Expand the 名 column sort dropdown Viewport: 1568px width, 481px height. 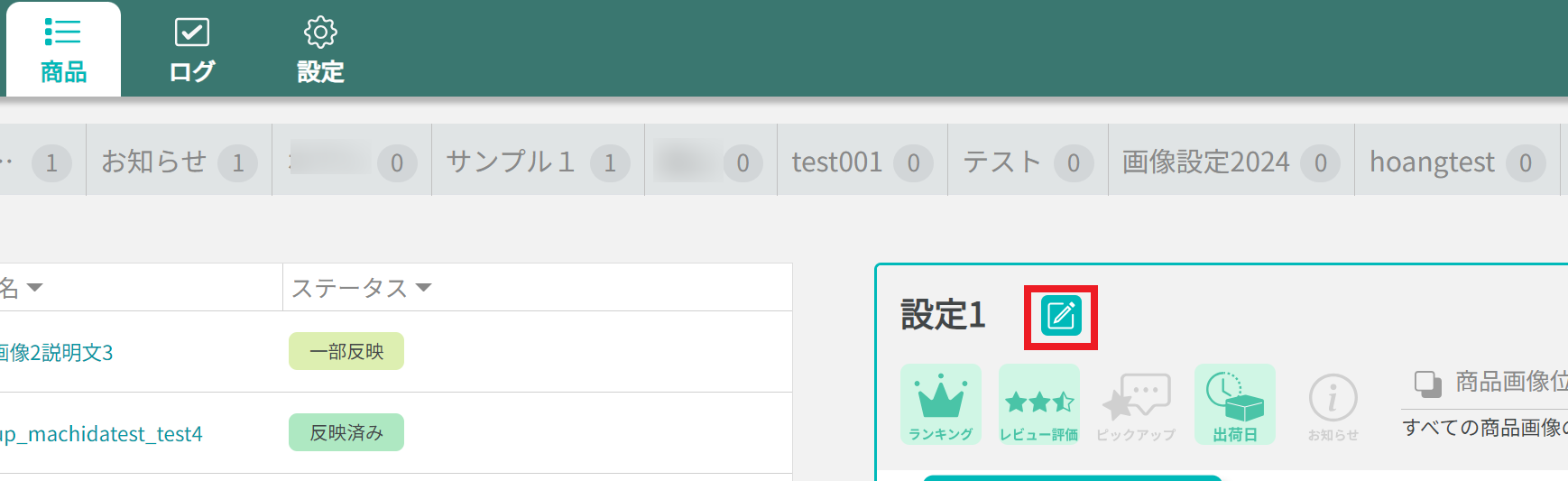(34, 288)
